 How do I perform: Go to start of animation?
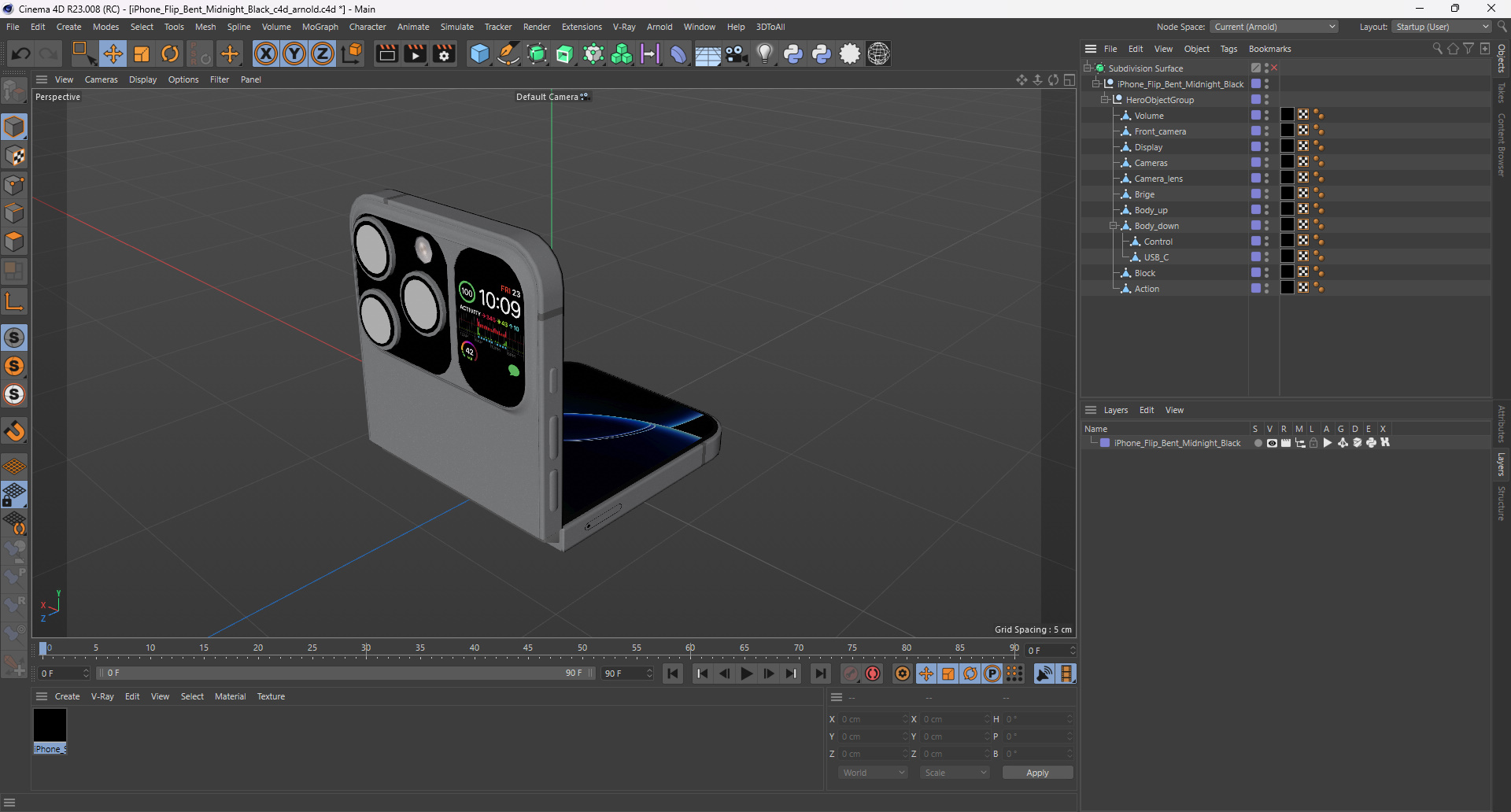pos(673,674)
